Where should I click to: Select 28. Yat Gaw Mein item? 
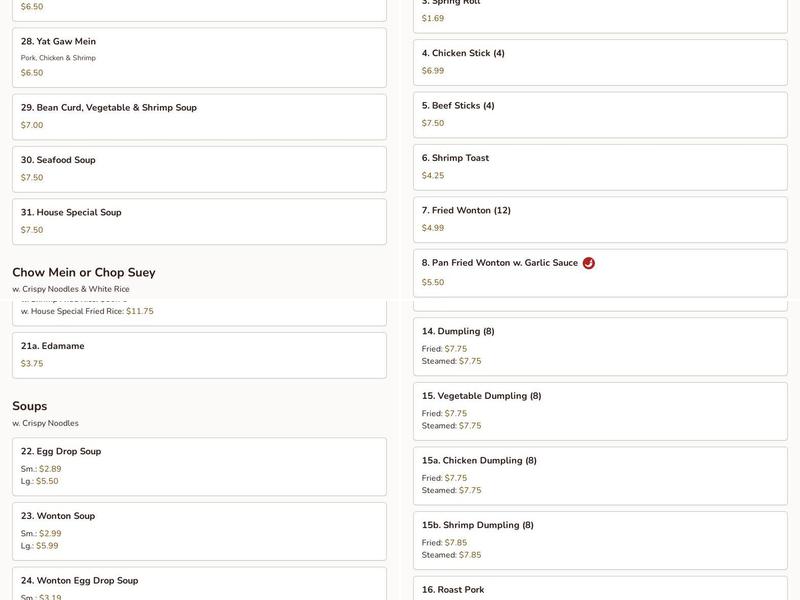pos(199,58)
